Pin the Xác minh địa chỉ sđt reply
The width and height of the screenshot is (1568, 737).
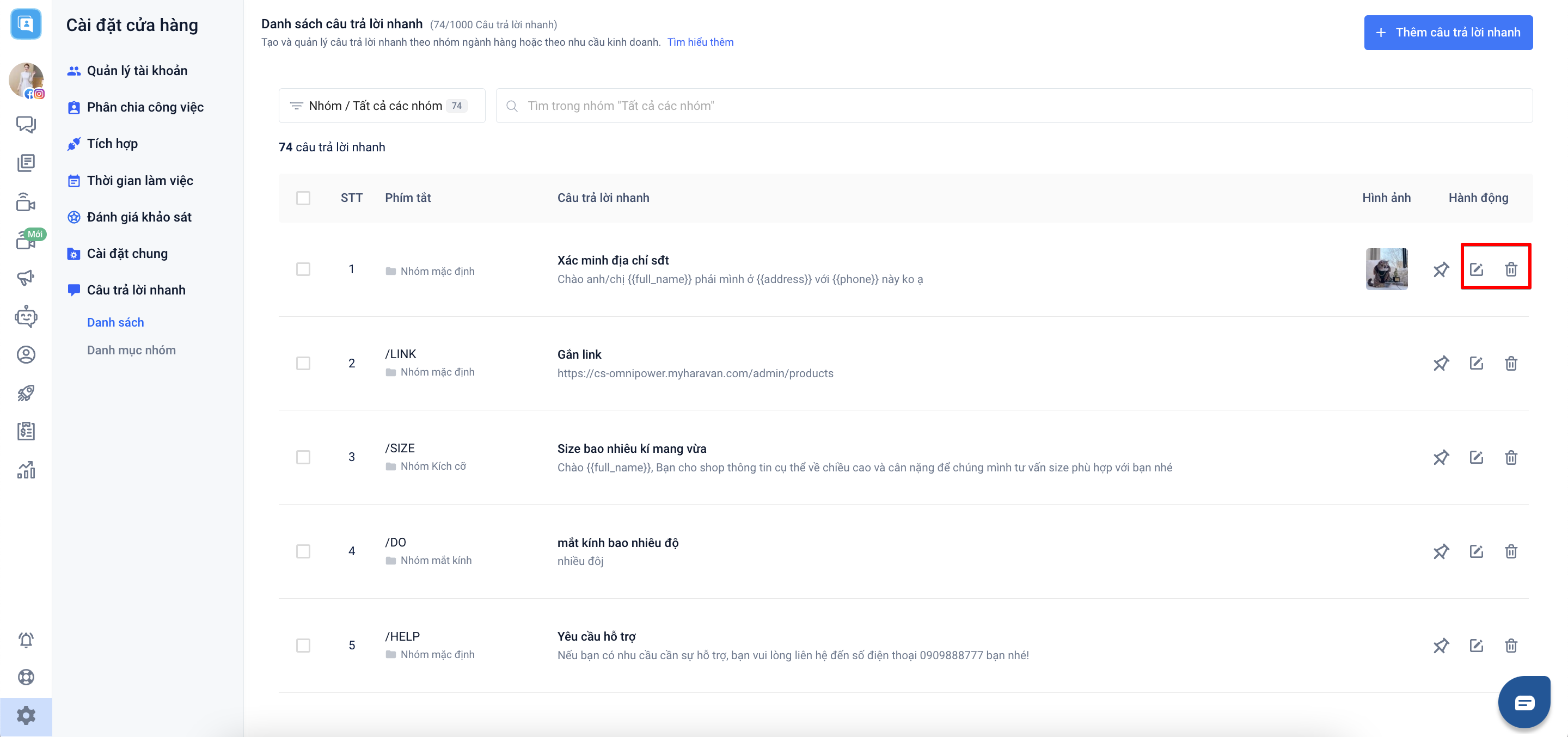point(1440,269)
